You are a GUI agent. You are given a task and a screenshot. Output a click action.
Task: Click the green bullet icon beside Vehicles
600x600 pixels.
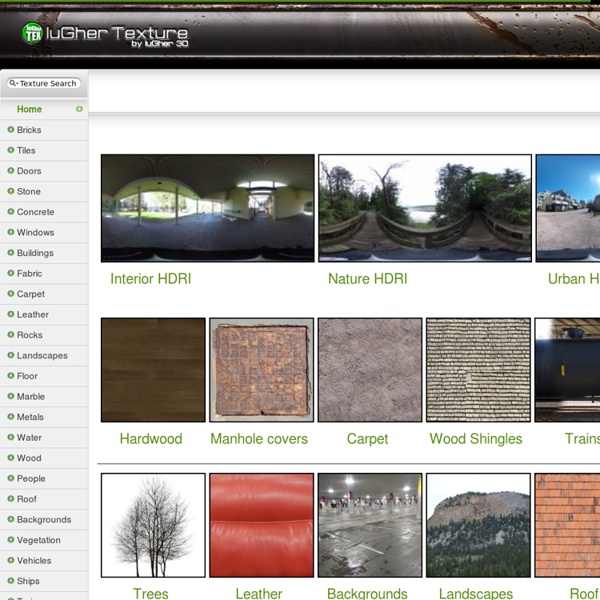click(11, 560)
